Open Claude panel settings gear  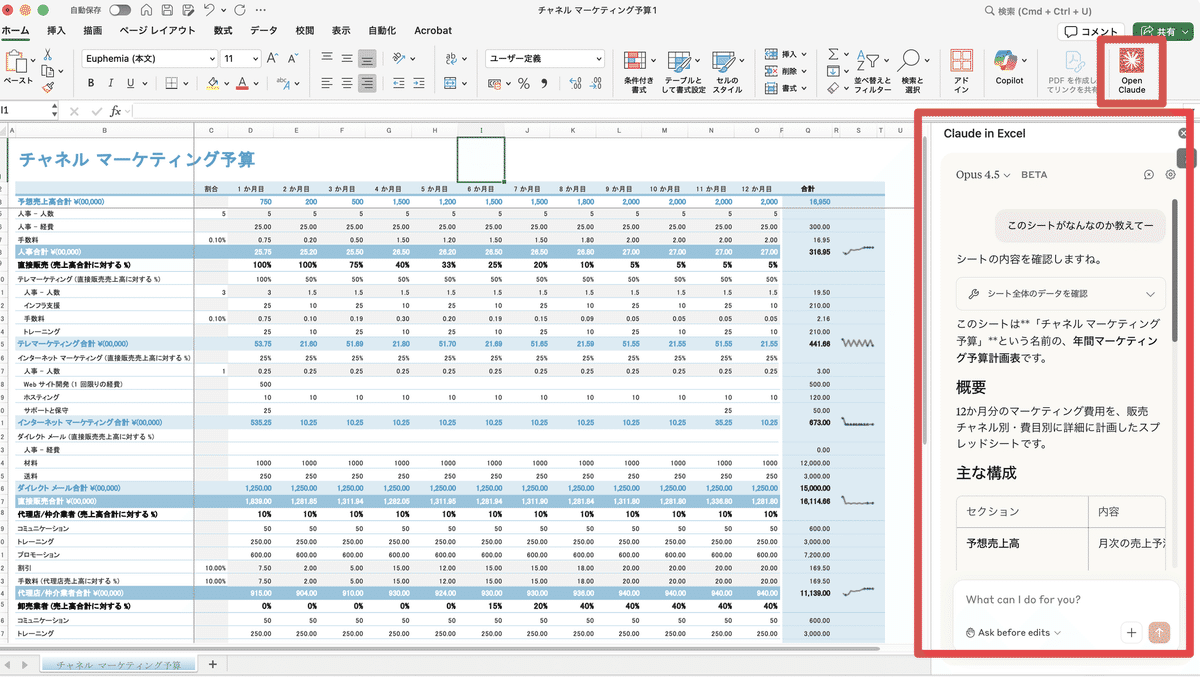click(x=1171, y=175)
